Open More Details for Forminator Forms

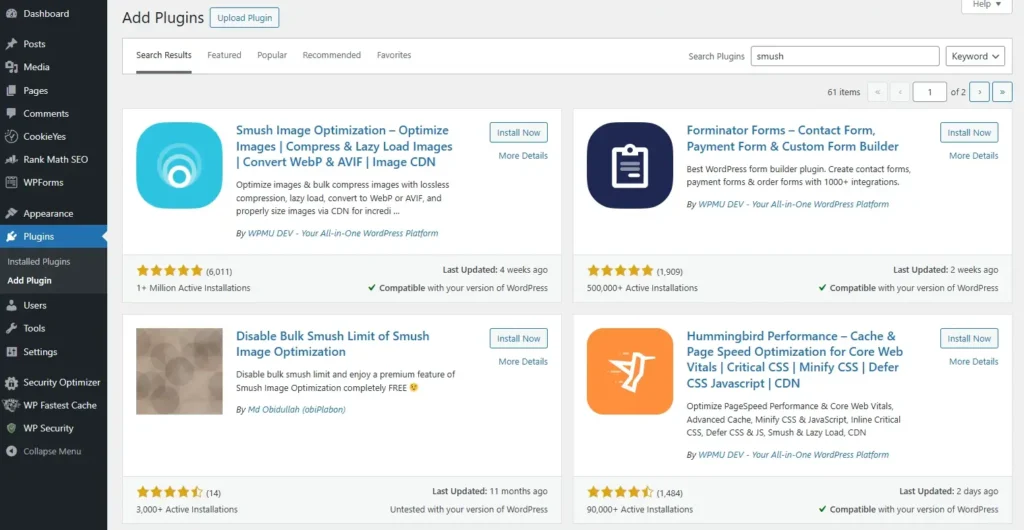[974, 156]
